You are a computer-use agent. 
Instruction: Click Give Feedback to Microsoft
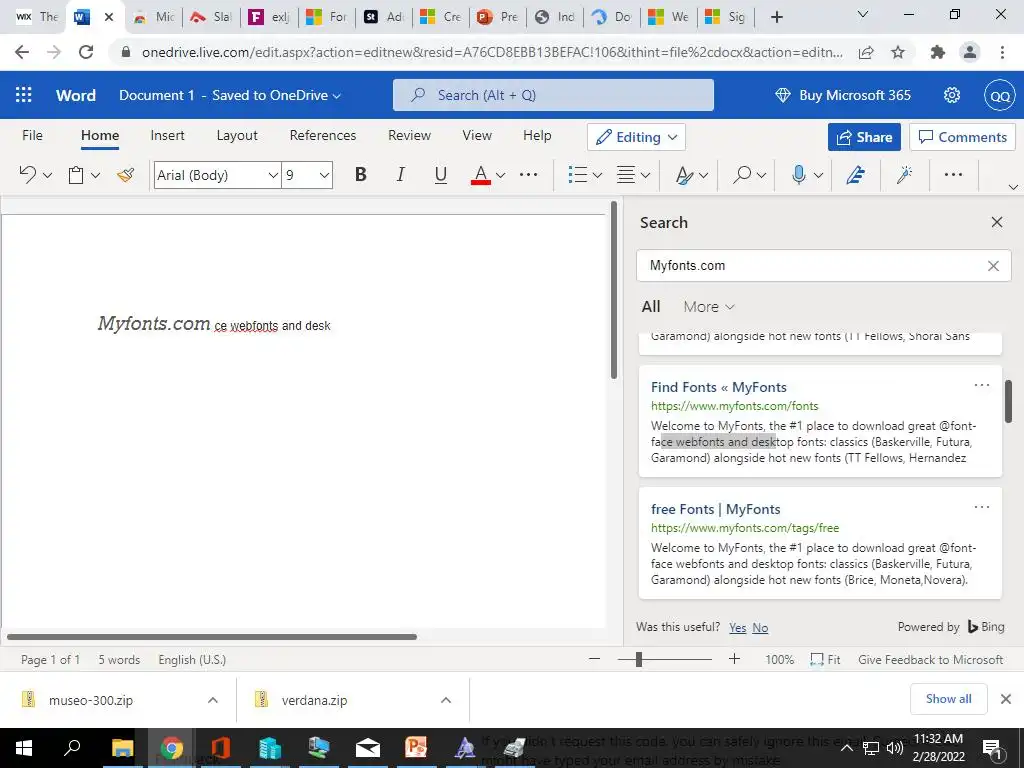tap(931, 660)
